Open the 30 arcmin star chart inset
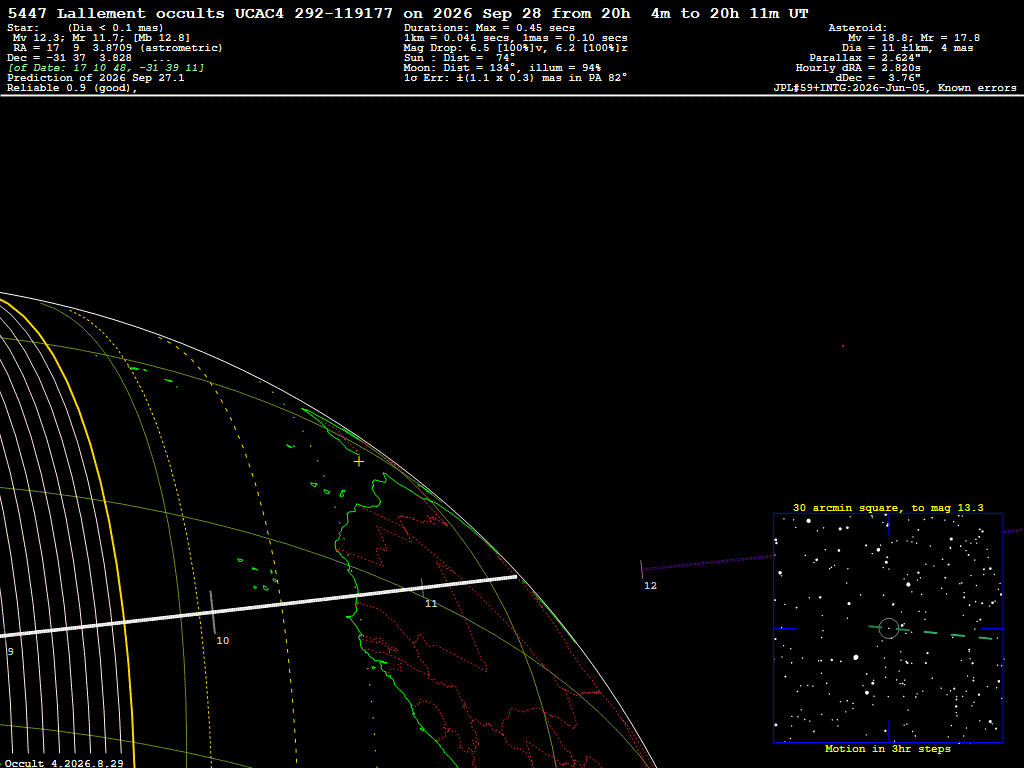Viewport: 1024px width, 768px height. [888, 628]
